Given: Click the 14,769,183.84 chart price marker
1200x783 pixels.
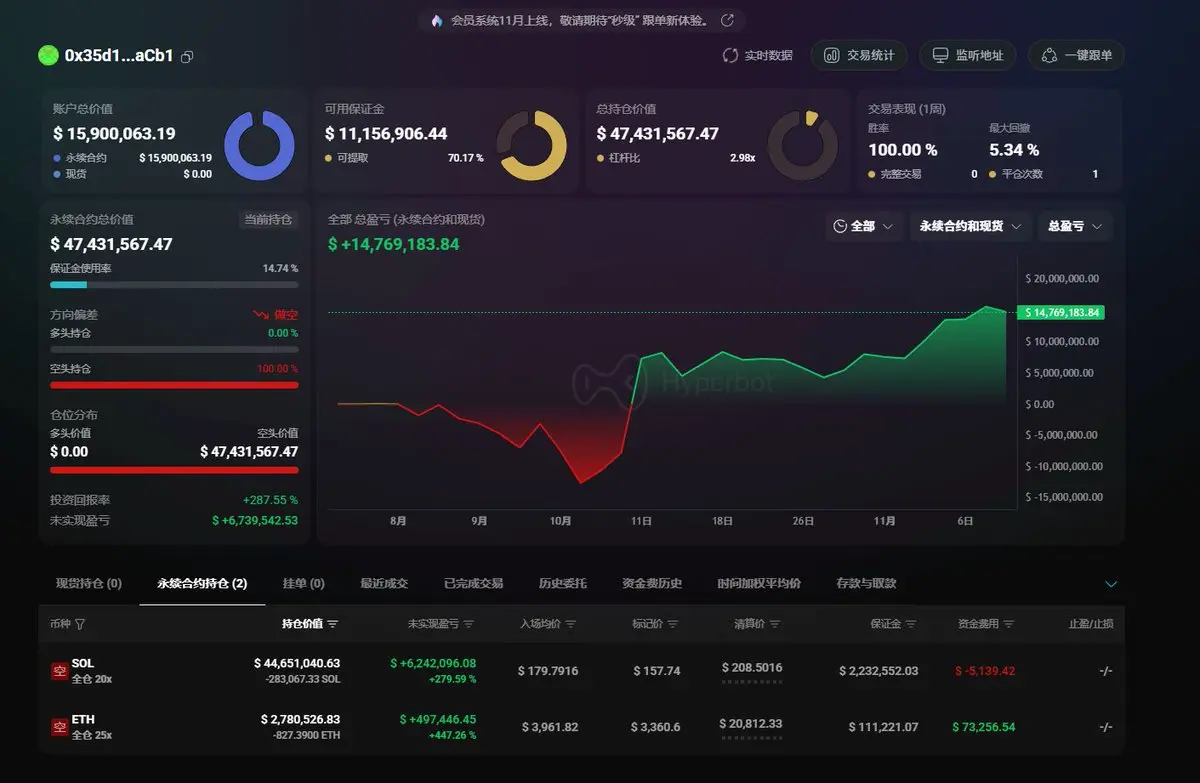Looking at the screenshot, I should click(x=1060, y=312).
